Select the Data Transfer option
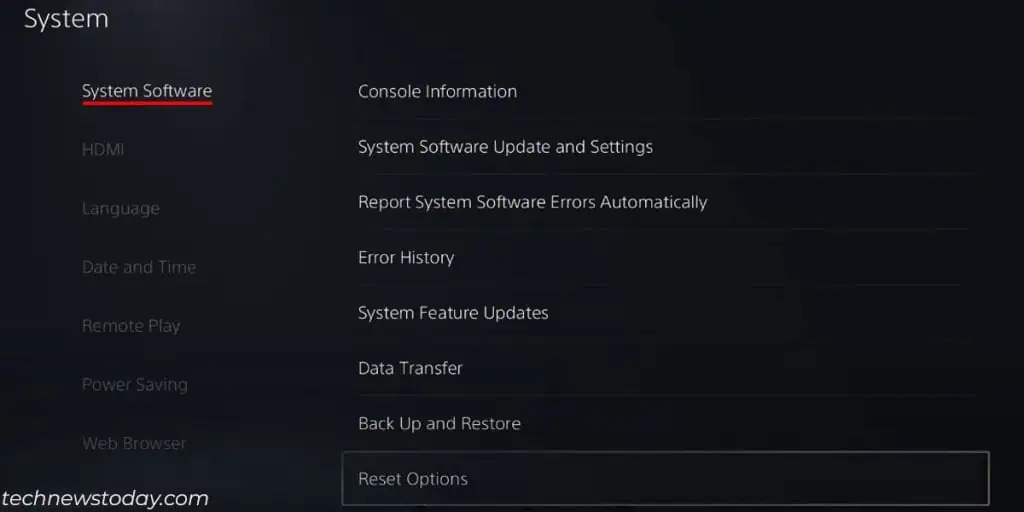The width and height of the screenshot is (1024, 512). coord(410,368)
